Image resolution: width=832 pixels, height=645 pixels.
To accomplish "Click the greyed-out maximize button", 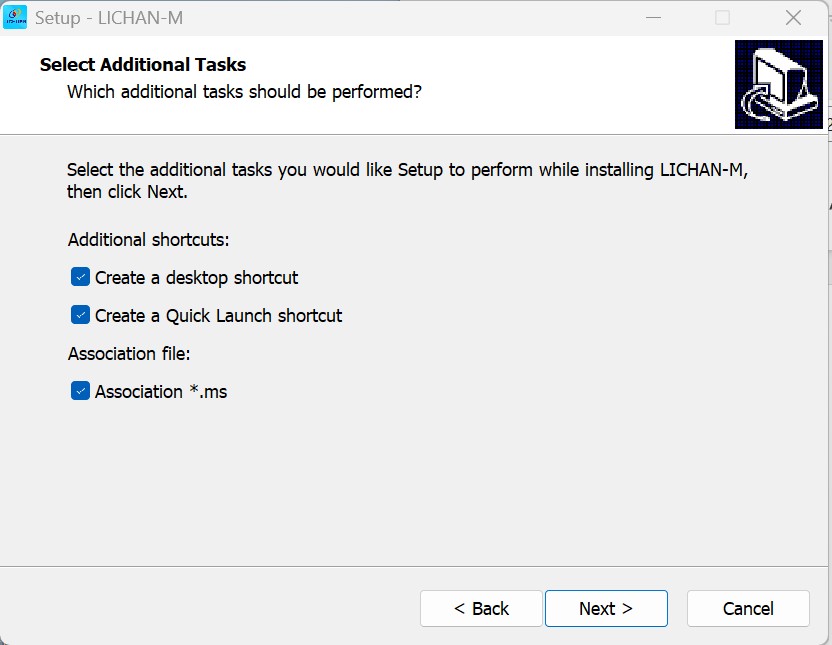I will (722, 18).
